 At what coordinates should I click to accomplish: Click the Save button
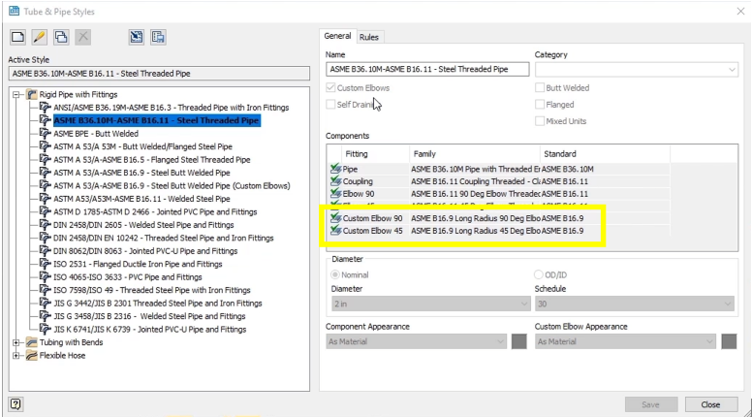pyautogui.click(x=651, y=404)
